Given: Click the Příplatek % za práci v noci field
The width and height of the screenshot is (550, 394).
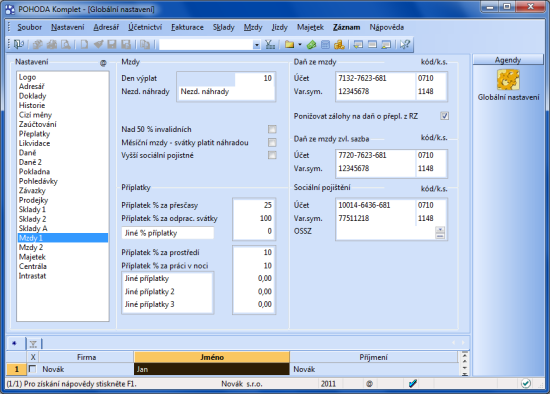Looking at the screenshot, I should coord(254,266).
